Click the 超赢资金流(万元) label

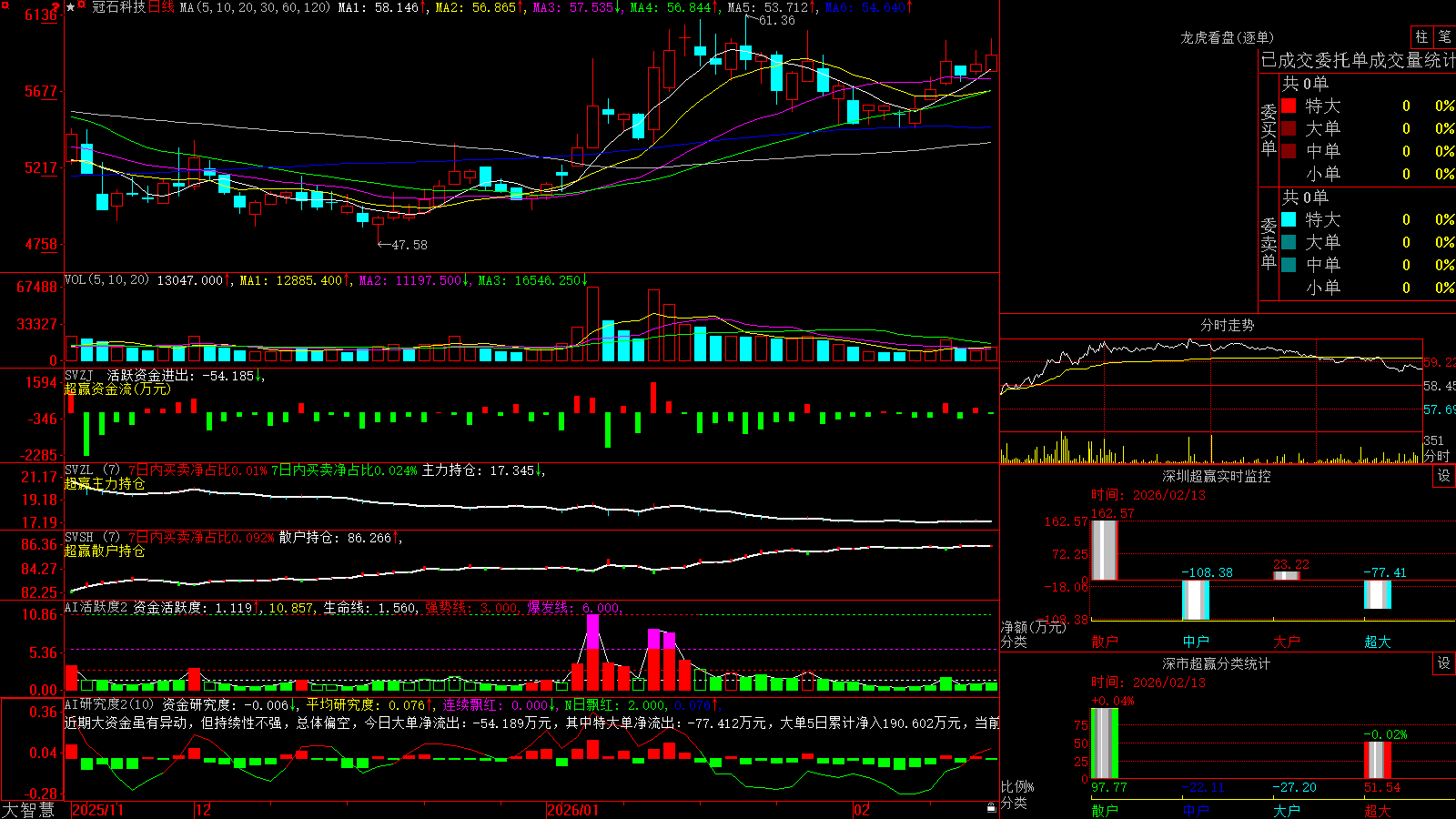click(117, 389)
